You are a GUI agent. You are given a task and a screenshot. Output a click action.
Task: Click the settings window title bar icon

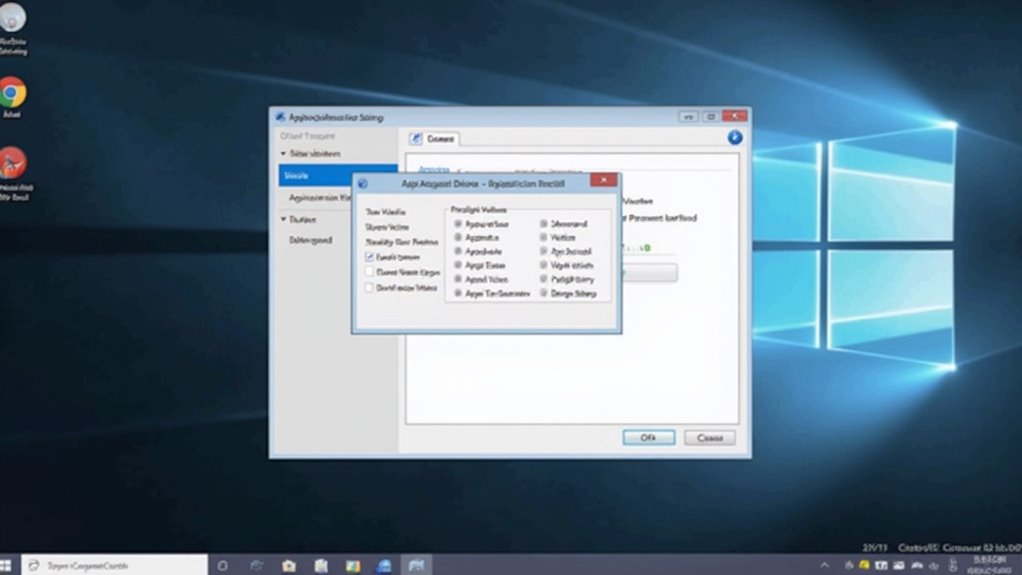(280, 117)
